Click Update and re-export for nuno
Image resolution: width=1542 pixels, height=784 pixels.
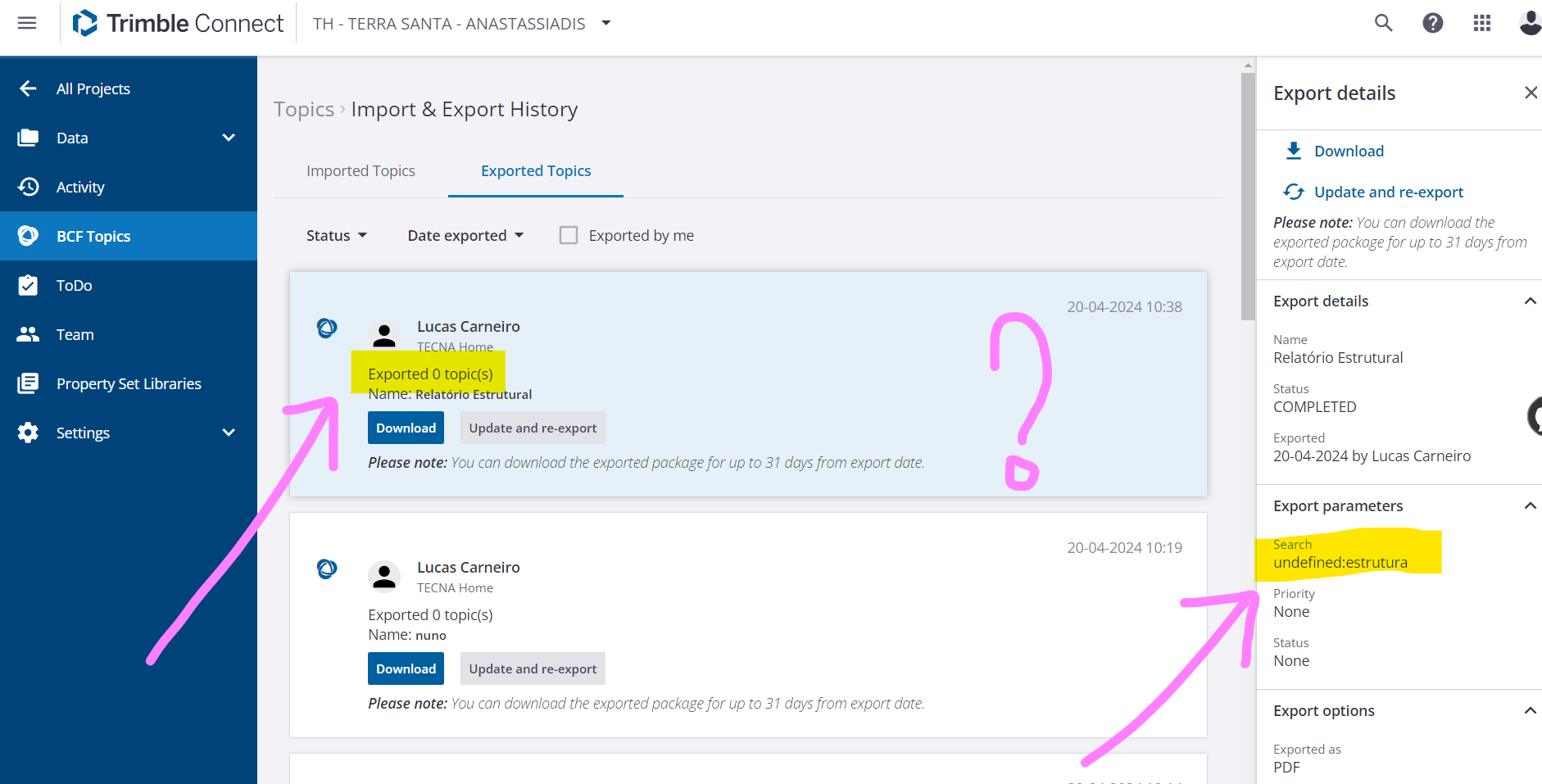pyautogui.click(x=533, y=668)
